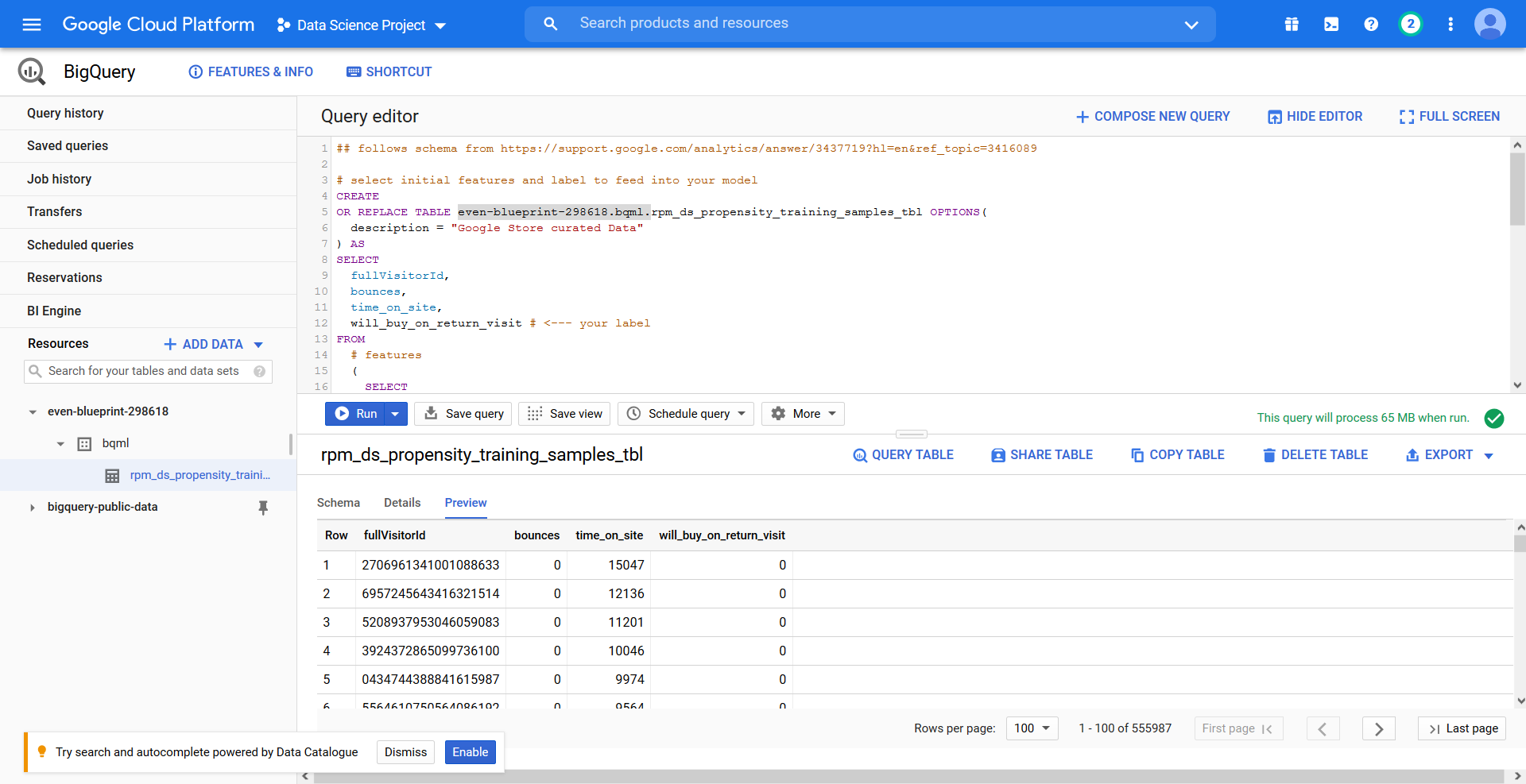Collapse the bqml dataset node
The image size is (1526, 784).
click(60, 443)
